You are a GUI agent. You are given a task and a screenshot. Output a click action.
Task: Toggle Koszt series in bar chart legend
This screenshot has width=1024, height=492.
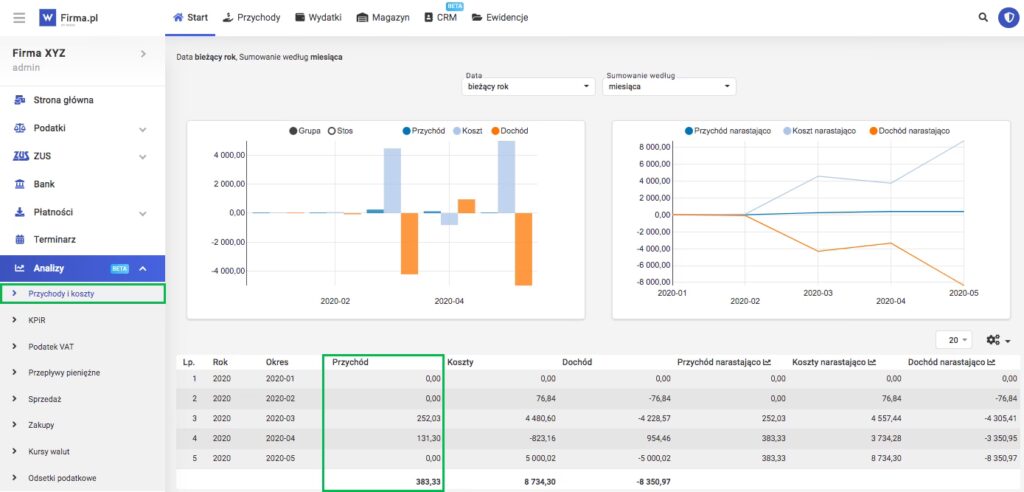[469, 131]
